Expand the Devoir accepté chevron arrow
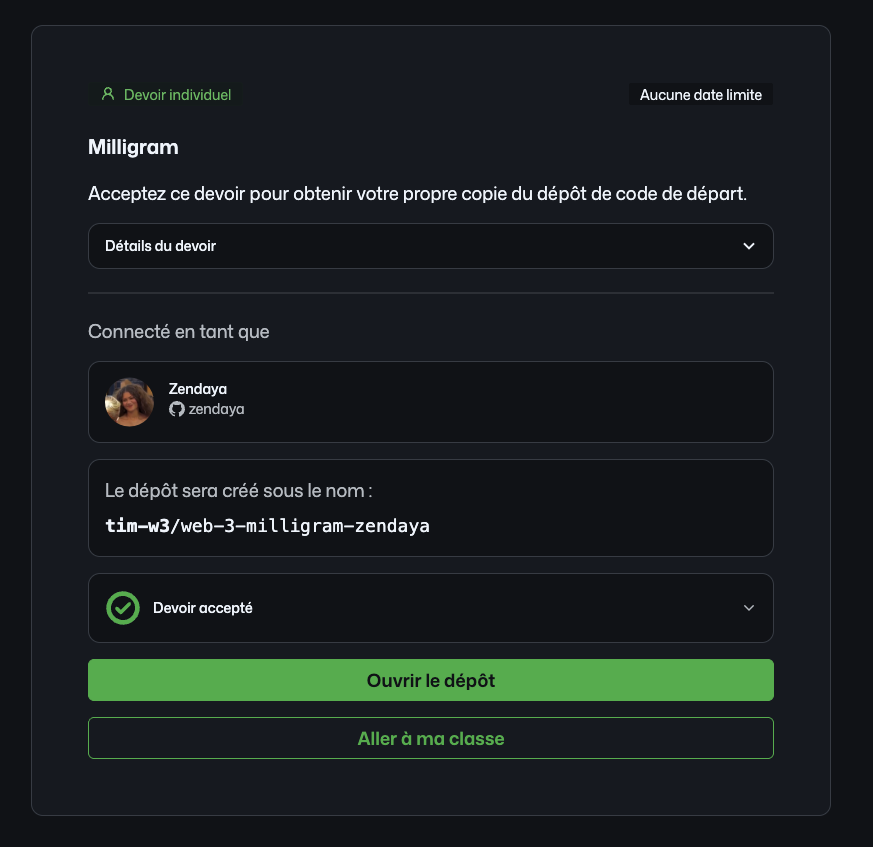The image size is (873, 847). [749, 608]
